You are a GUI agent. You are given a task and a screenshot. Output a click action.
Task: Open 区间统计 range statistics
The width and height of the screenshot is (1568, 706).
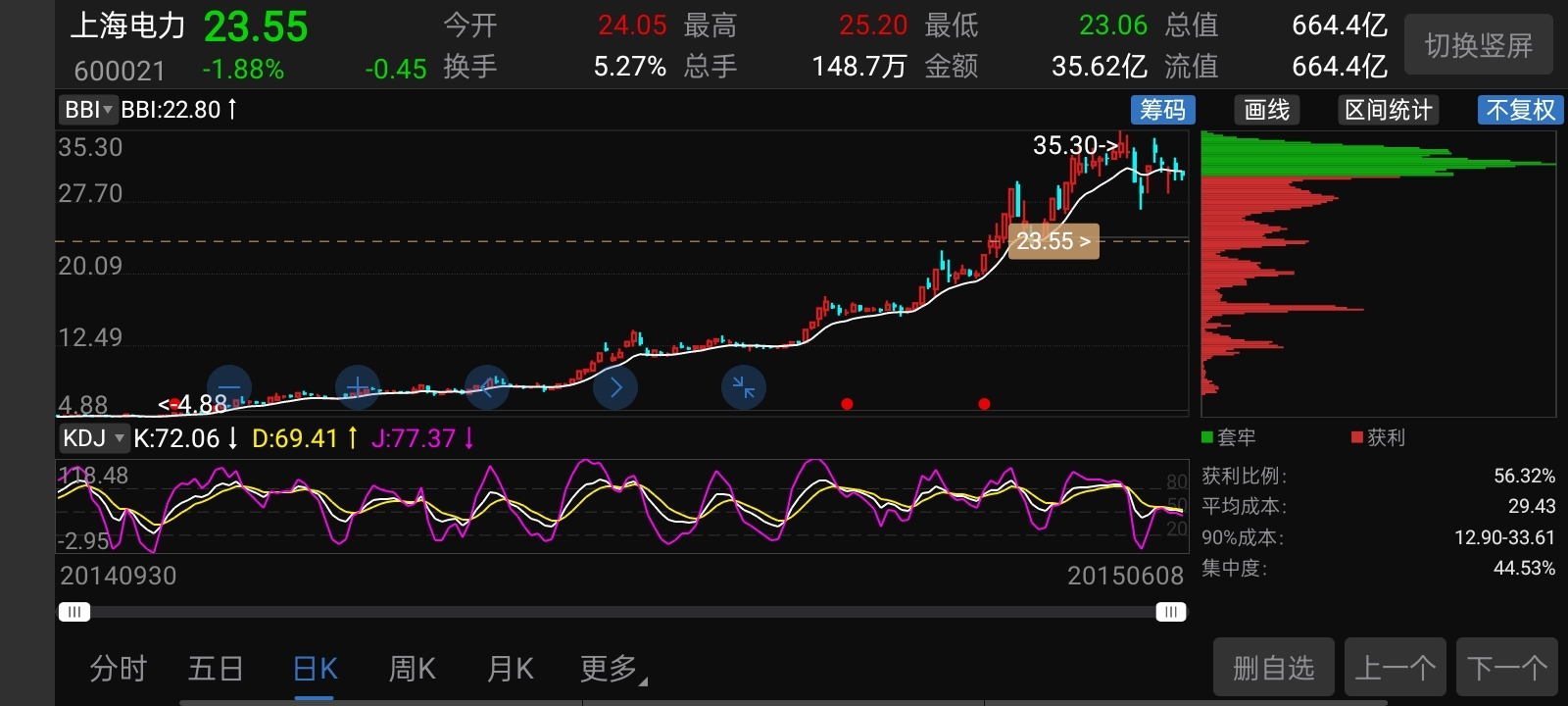coord(1389,110)
